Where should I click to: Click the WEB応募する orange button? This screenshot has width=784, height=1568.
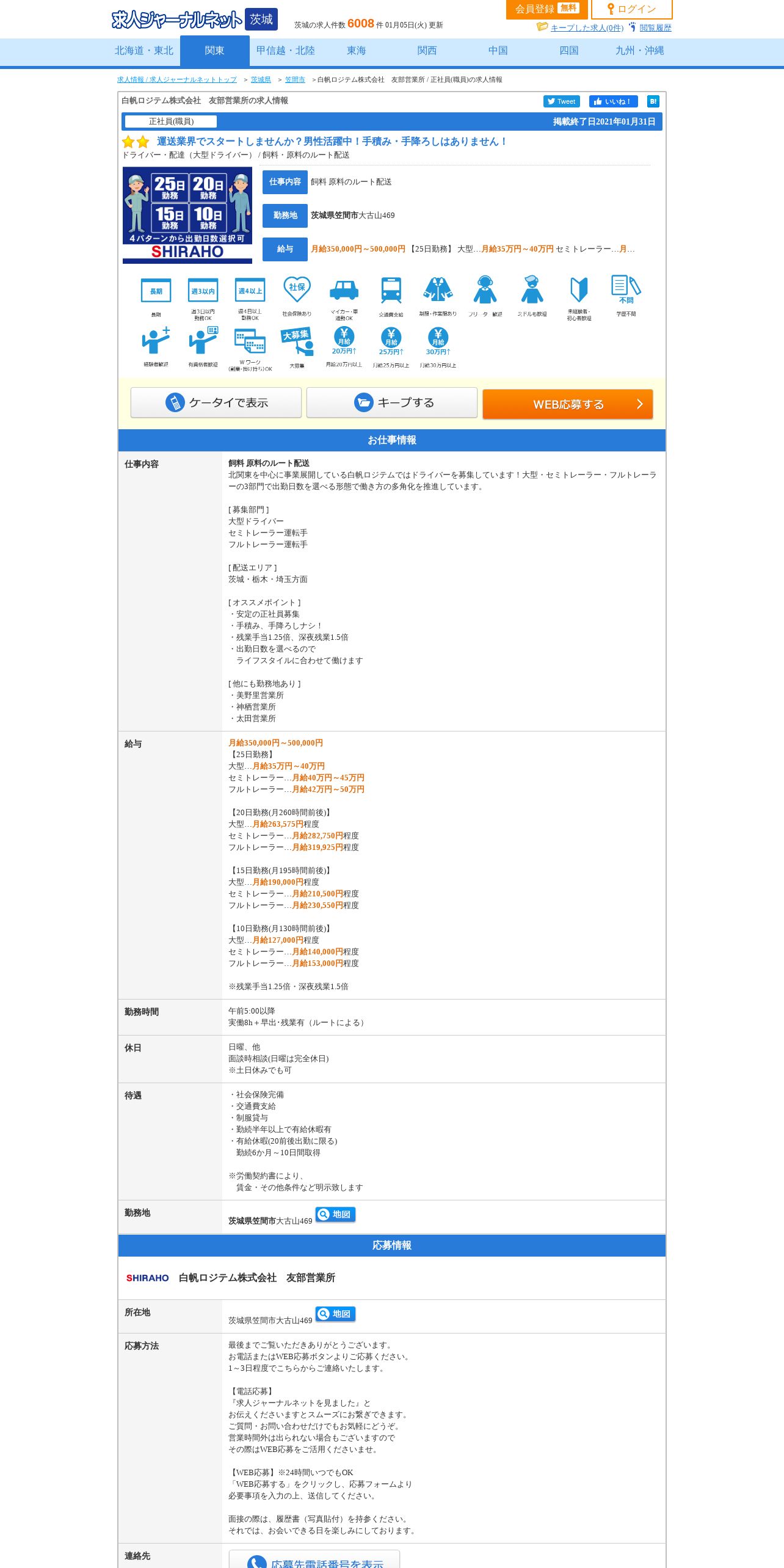point(568,404)
